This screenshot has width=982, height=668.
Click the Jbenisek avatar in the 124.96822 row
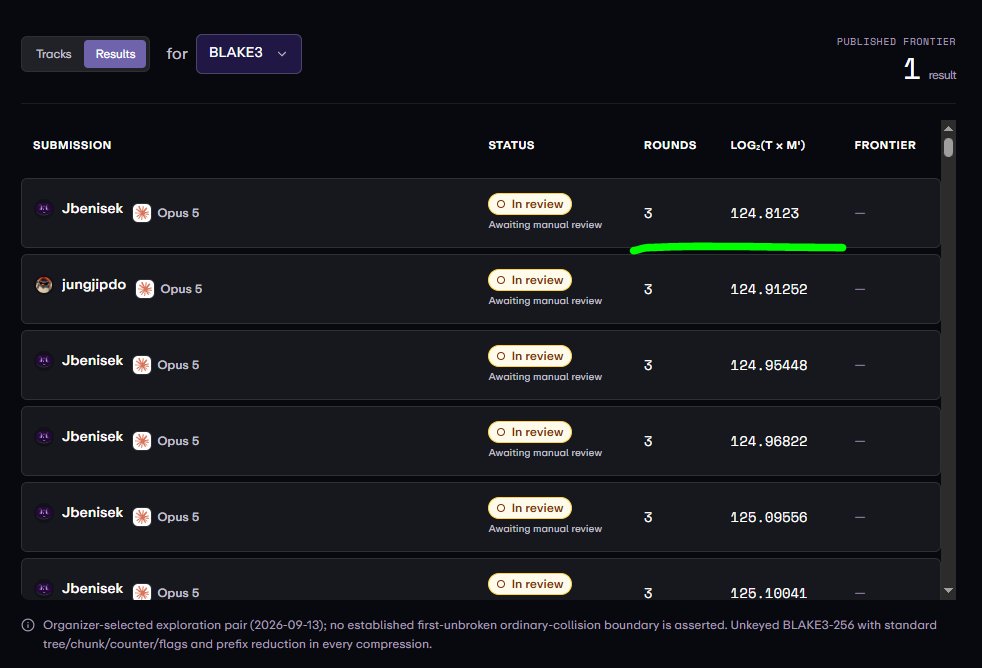(x=44, y=436)
